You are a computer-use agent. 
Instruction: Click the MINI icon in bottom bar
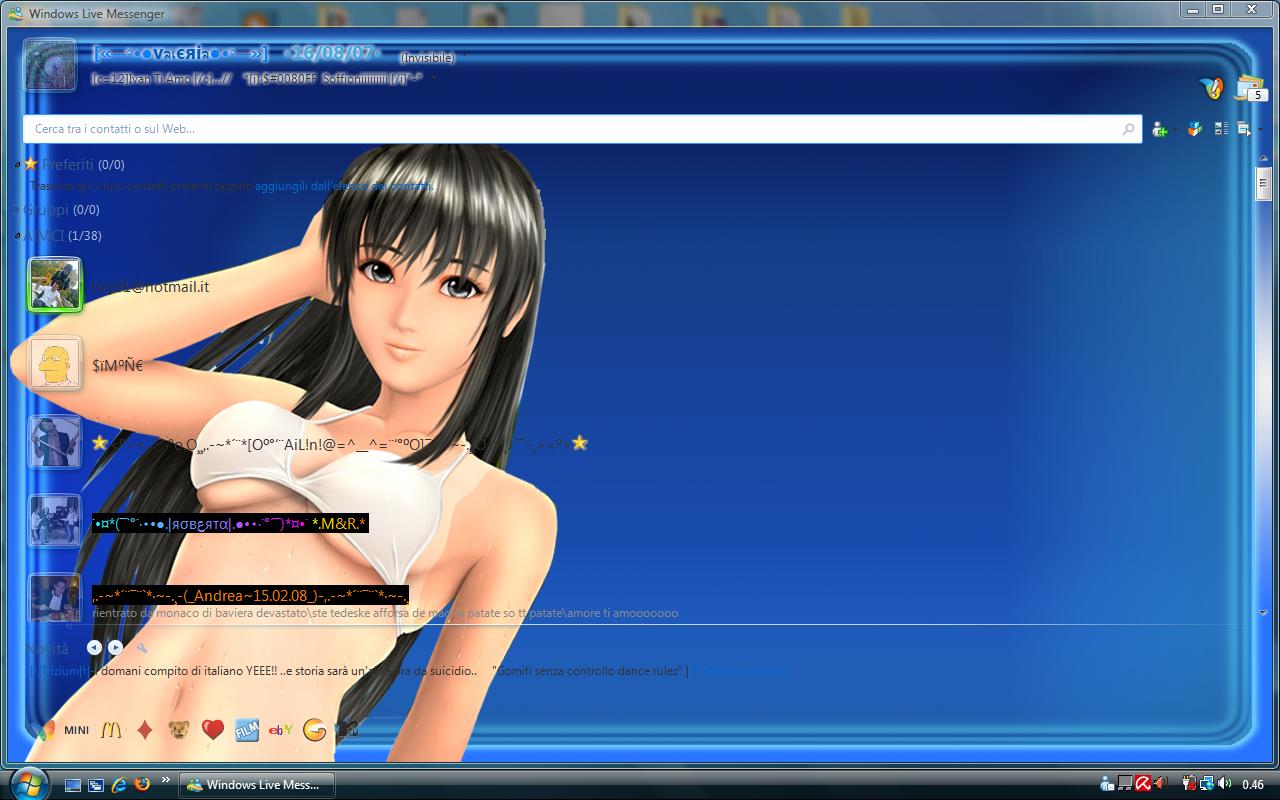pyautogui.click(x=76, y=730)
